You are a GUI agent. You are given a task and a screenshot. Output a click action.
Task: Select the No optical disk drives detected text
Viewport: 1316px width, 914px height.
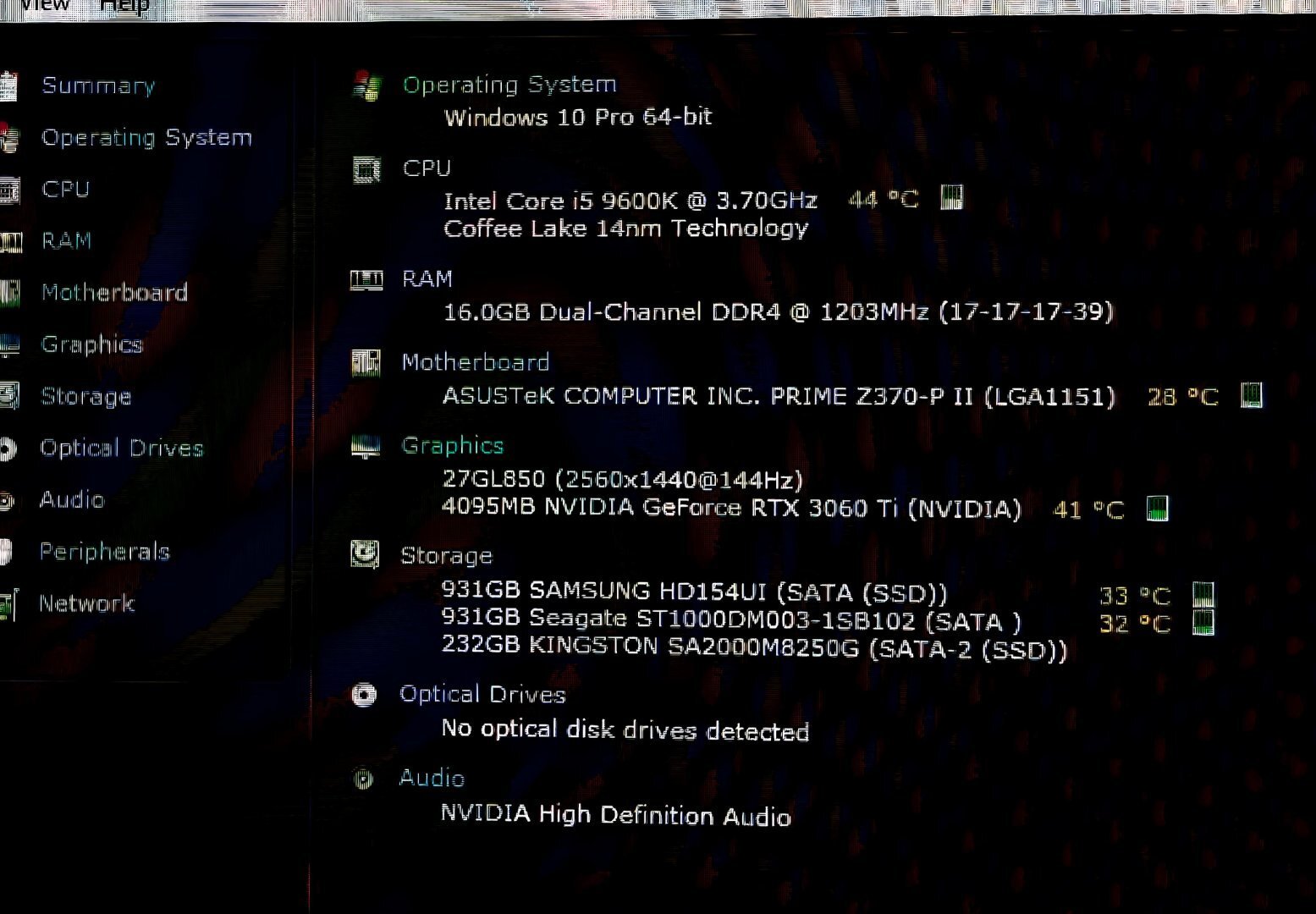[625, 730]
